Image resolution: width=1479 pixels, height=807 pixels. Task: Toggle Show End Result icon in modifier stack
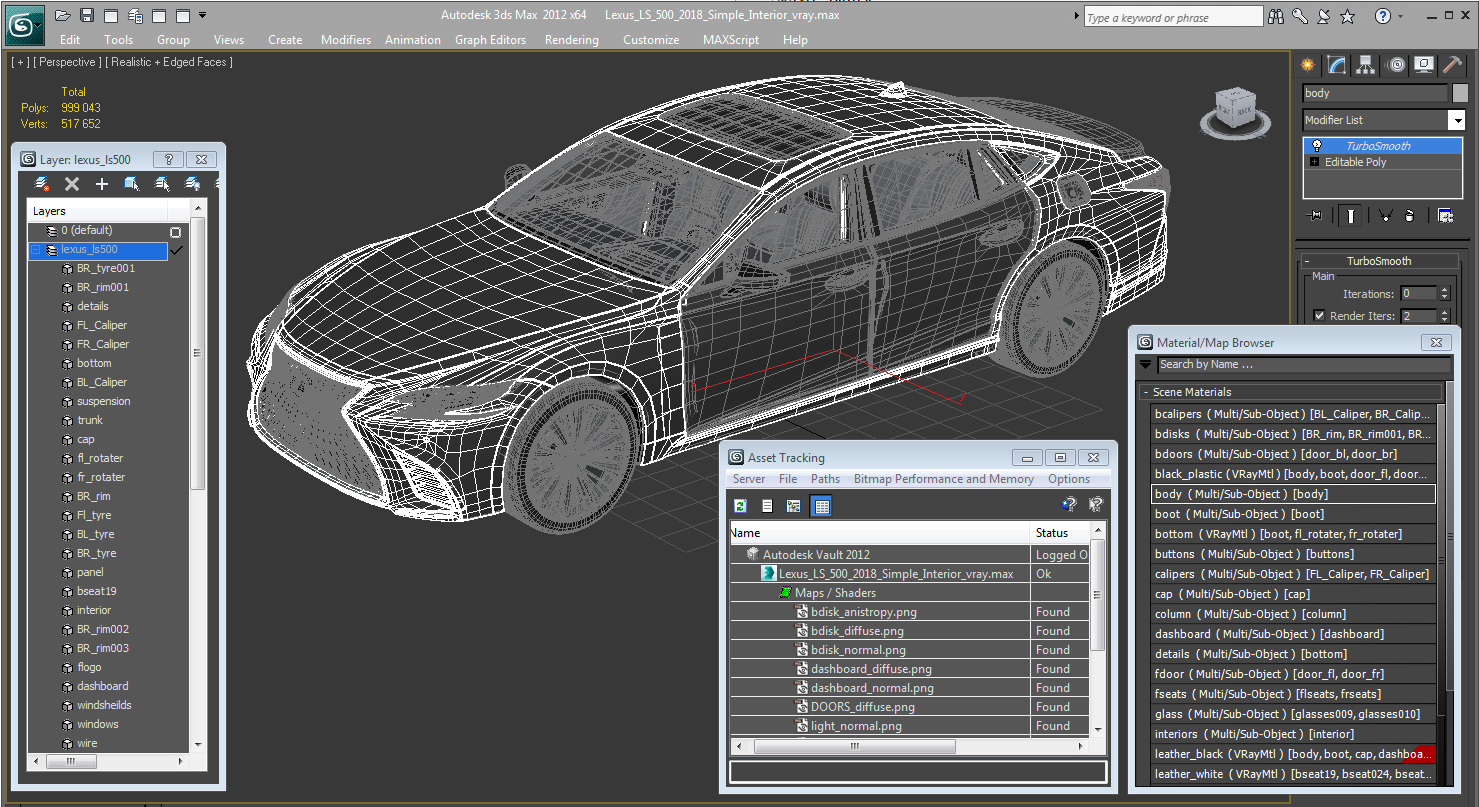[x=1351, y=215]
